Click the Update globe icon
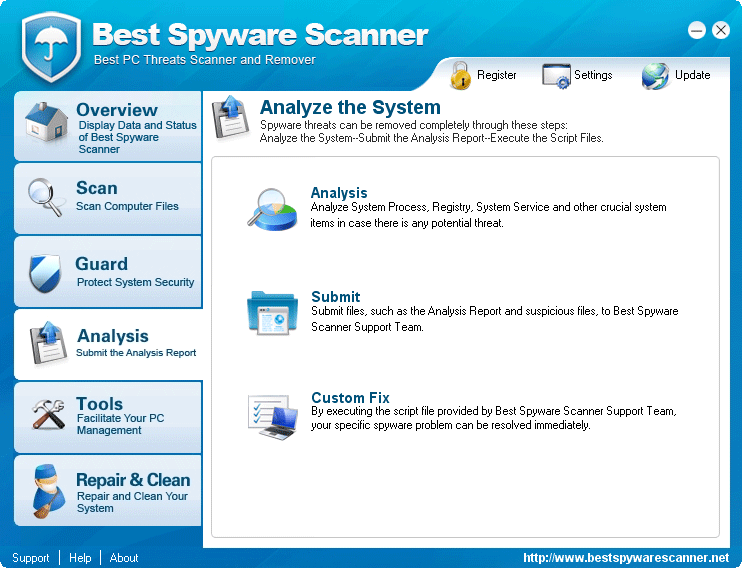 point(655,76)
